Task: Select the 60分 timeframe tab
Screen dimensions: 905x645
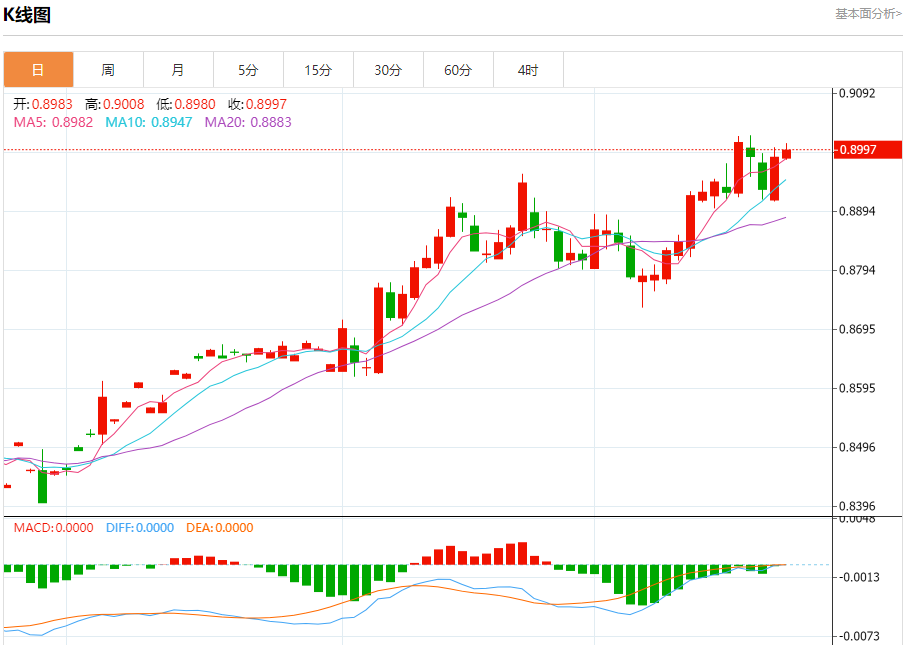Action: (x=458, y=70)
